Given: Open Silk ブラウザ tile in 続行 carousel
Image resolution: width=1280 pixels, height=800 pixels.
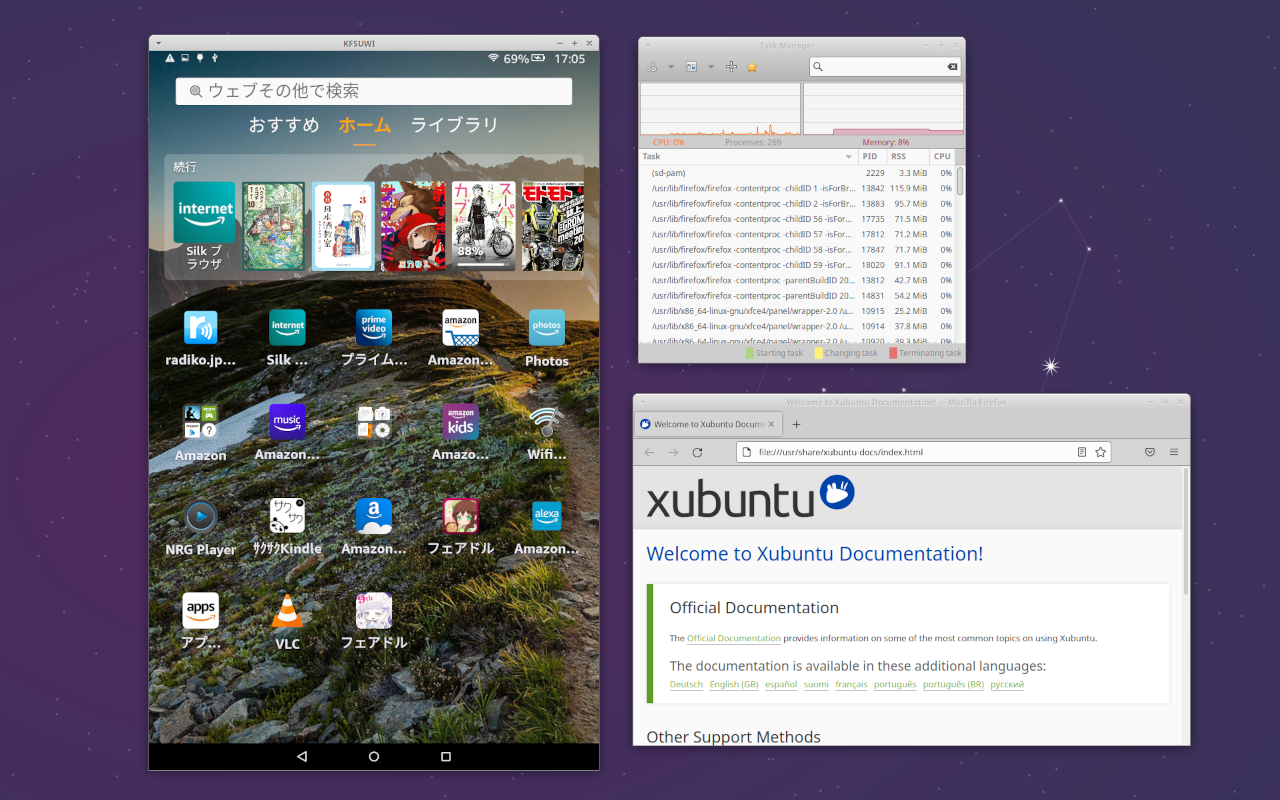Looking at the screenshot, I should [204, 226].
